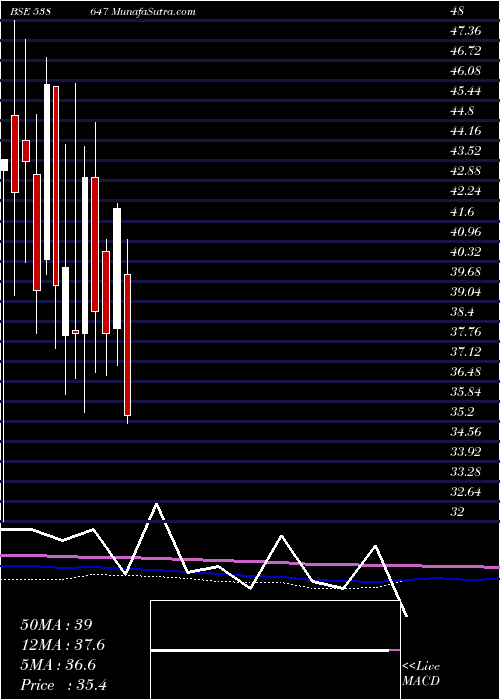Click the BSE 538647 MunafaSutra.com title text

pyautogui.click(x=103, y=12)
